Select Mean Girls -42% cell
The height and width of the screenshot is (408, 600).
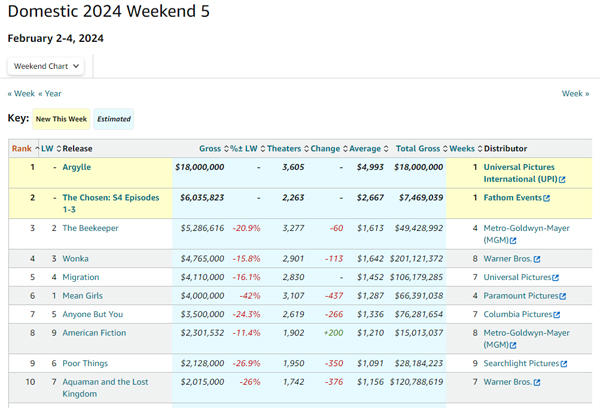[x=250, y=296]
